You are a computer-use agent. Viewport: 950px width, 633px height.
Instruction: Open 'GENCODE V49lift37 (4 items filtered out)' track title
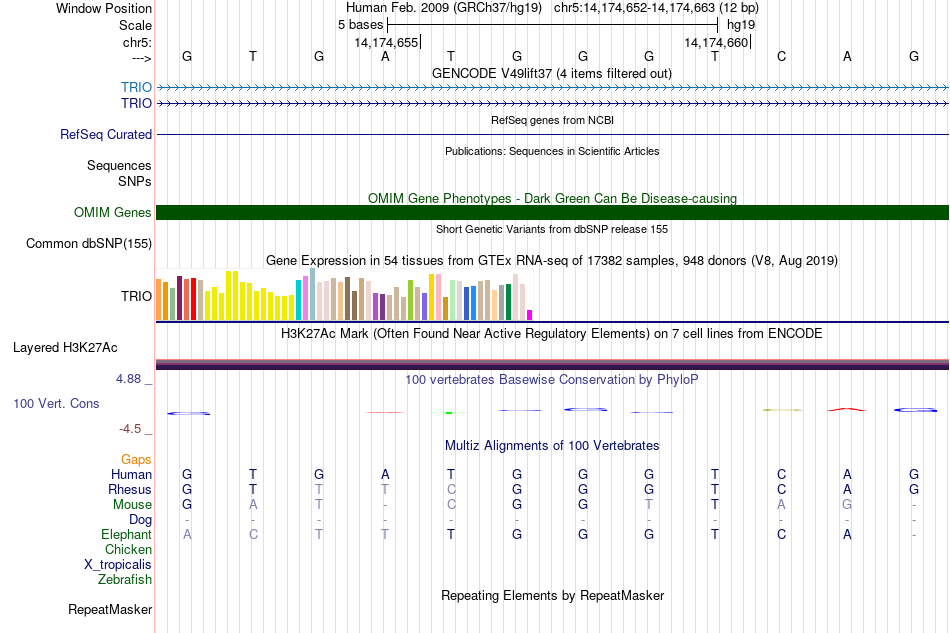click(x=551, y=73)
